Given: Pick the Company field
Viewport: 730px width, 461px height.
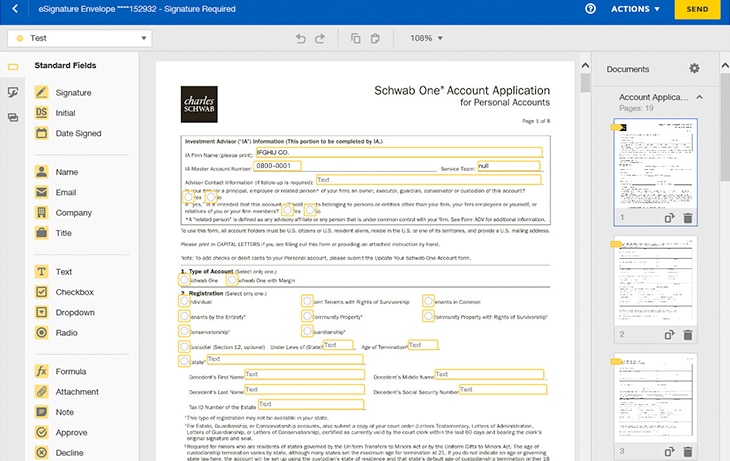Looking at the screenshot, I should click(x=63, y=213).
